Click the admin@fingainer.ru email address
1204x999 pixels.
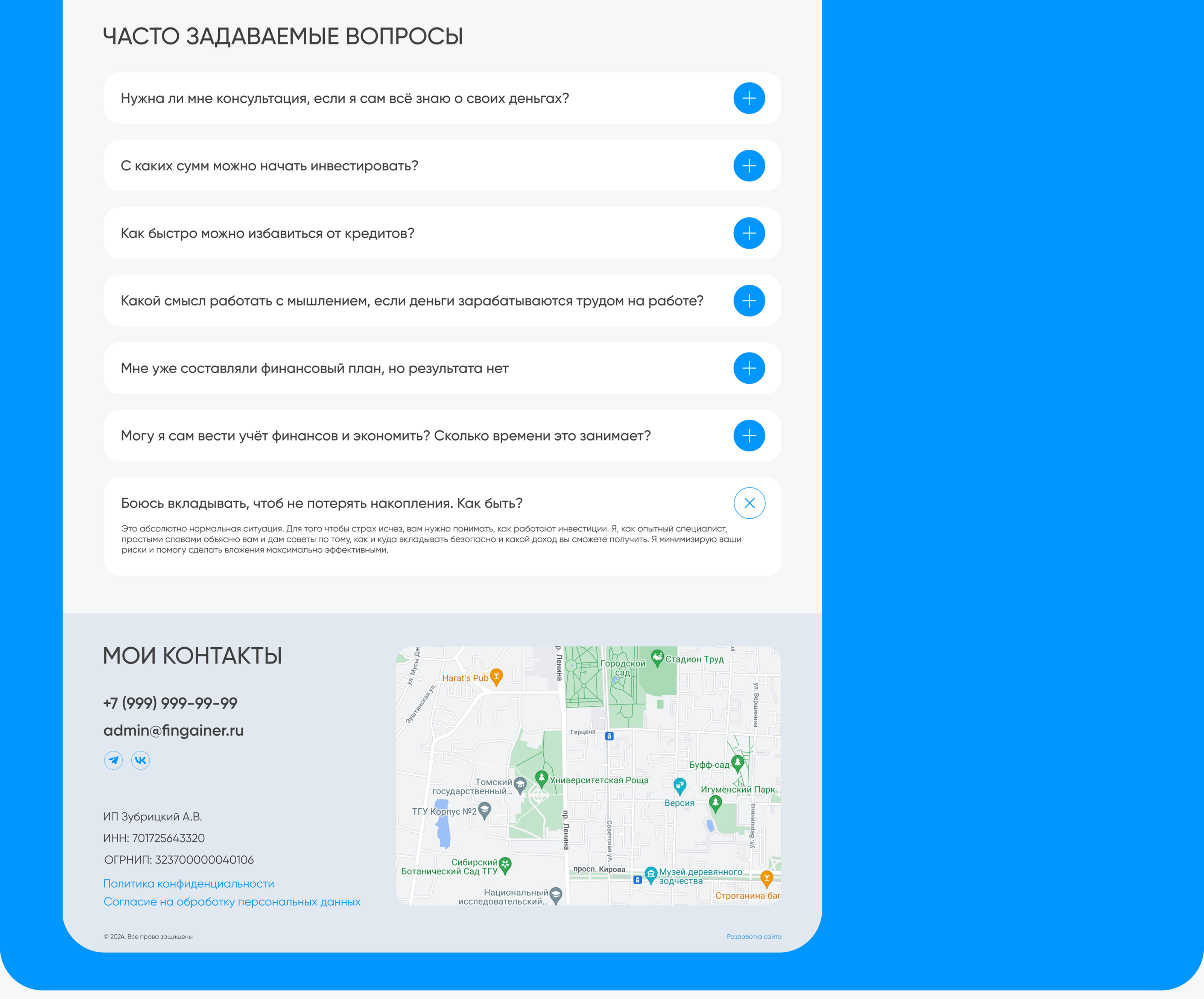(173, 731)
